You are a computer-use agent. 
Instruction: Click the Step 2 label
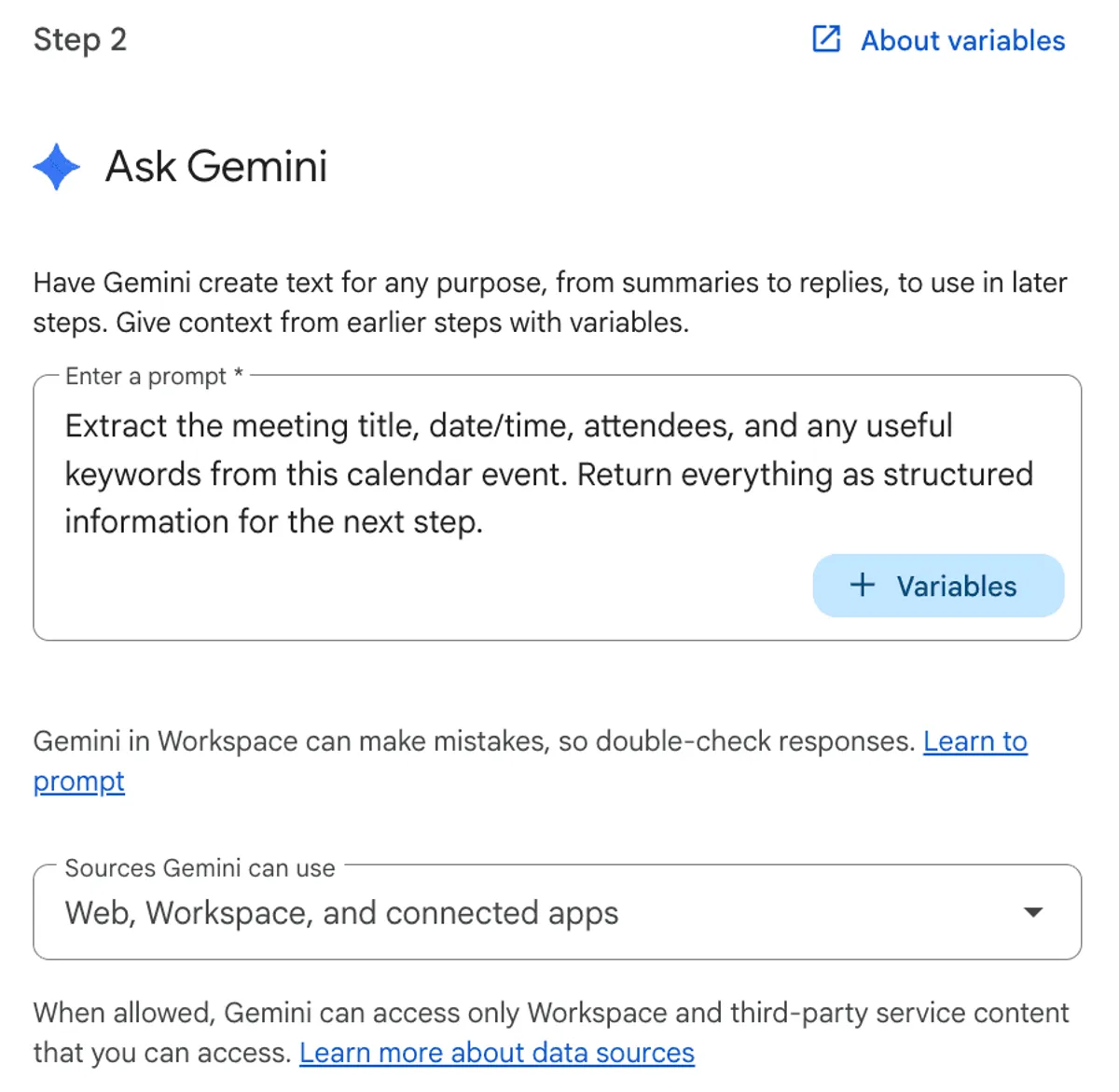[x=80, y=40]
